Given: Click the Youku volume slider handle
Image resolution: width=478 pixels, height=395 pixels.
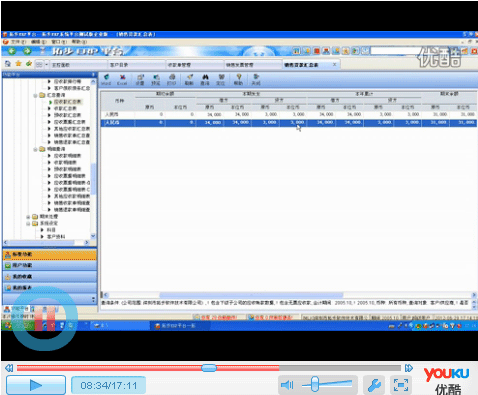Looking at the screenshot, I should [x=315, y=384].
